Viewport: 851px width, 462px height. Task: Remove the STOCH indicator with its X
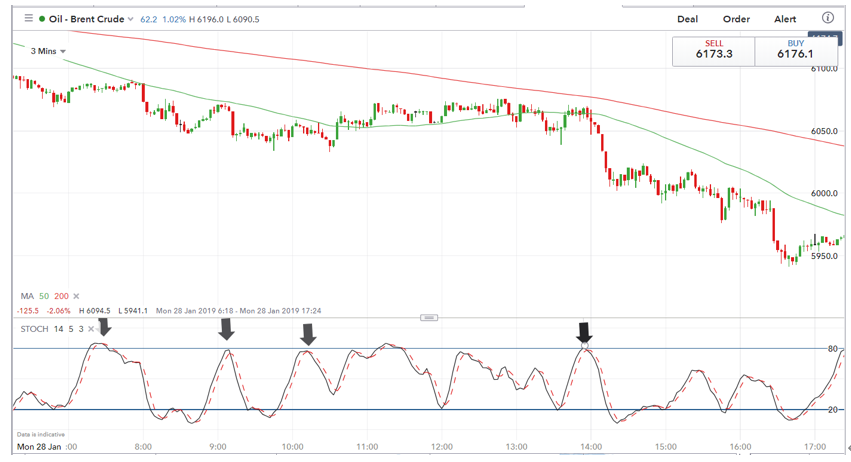tap(91, 328)
